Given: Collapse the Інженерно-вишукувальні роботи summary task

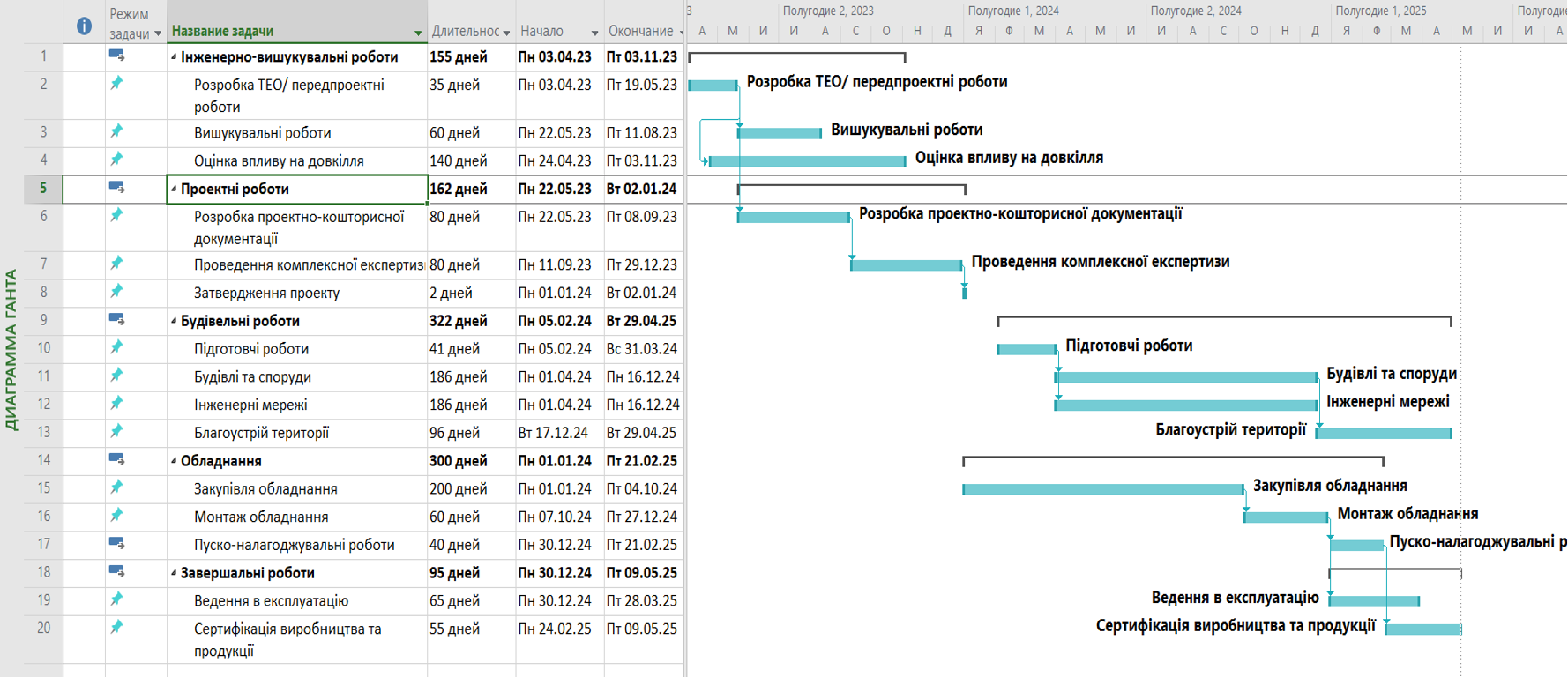Looking at the screenshot, I should pyautogui.click(x=174, y=57).
